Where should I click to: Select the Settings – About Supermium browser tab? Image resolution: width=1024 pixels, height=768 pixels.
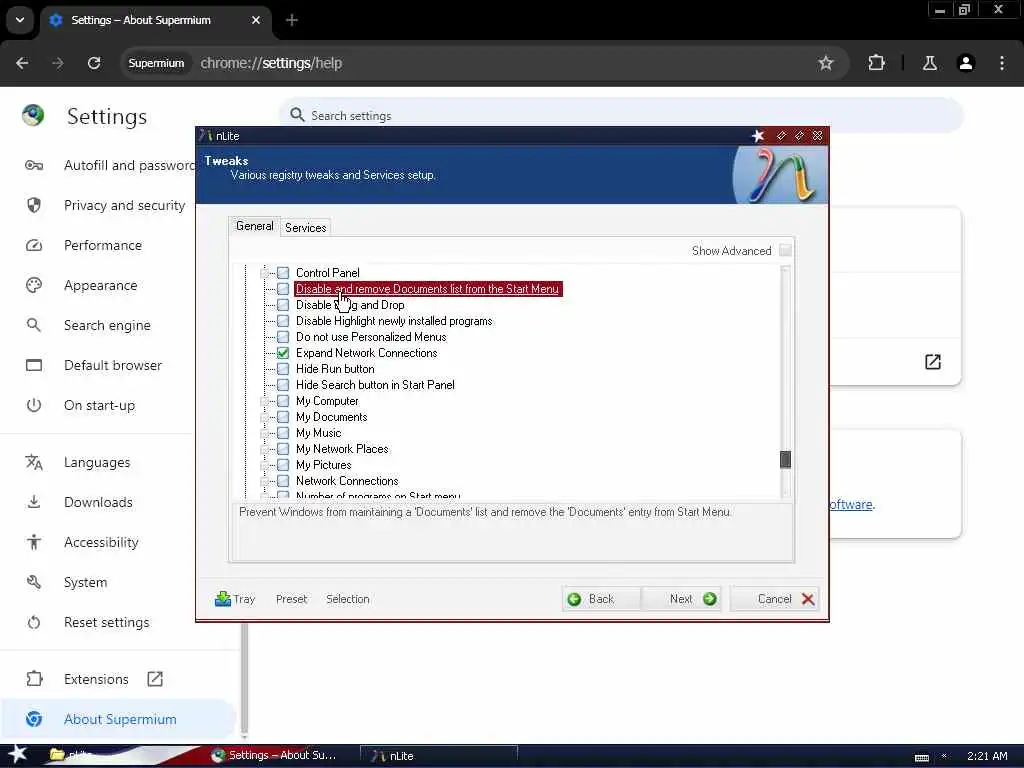pyautogui.click(x=155, y=20)
